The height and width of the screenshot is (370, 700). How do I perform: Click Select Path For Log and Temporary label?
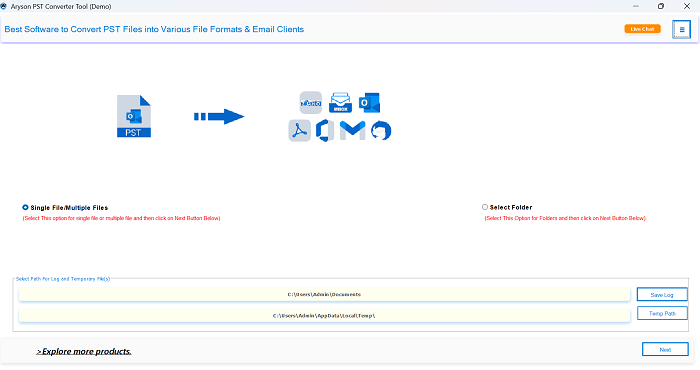pyautogui.click(x=63, y=279)
